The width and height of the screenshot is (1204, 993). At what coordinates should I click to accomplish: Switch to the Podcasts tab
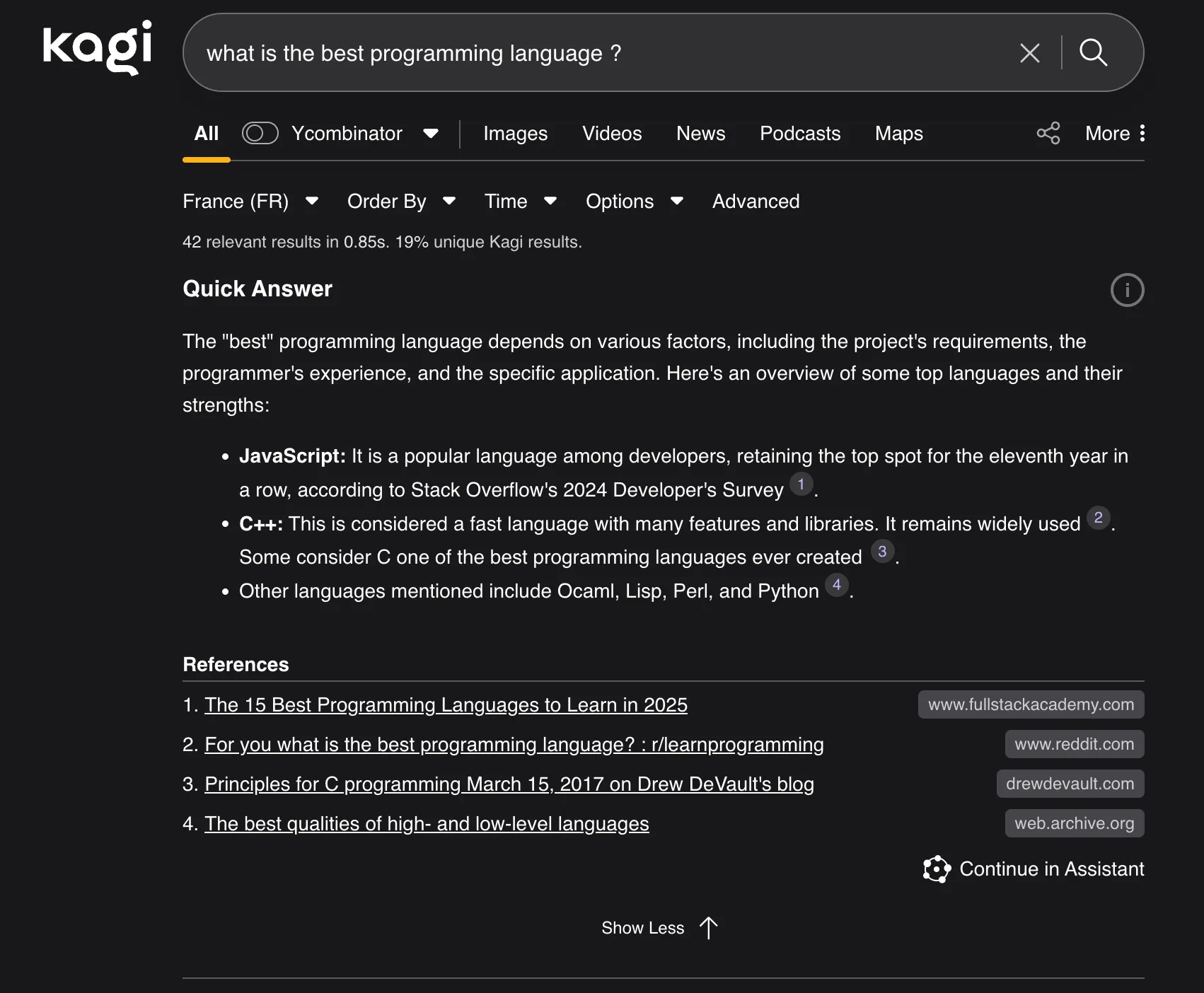[799, 134]
